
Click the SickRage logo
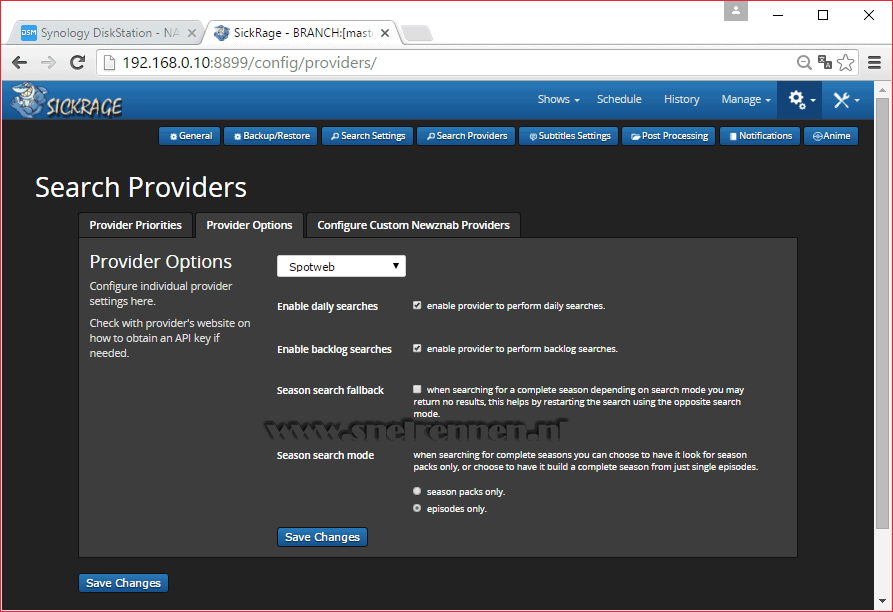(x=67, y=101)
